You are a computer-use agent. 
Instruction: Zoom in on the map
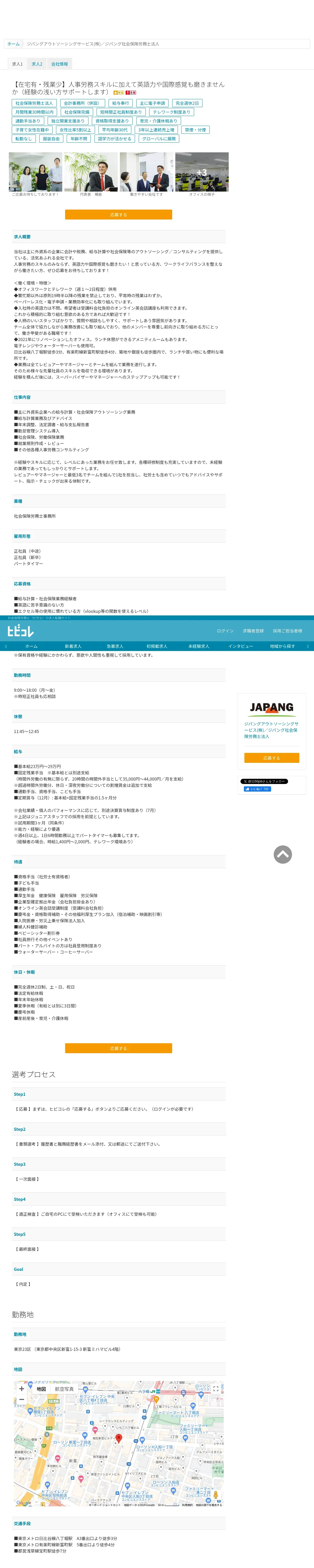(x=22, y=1388)
